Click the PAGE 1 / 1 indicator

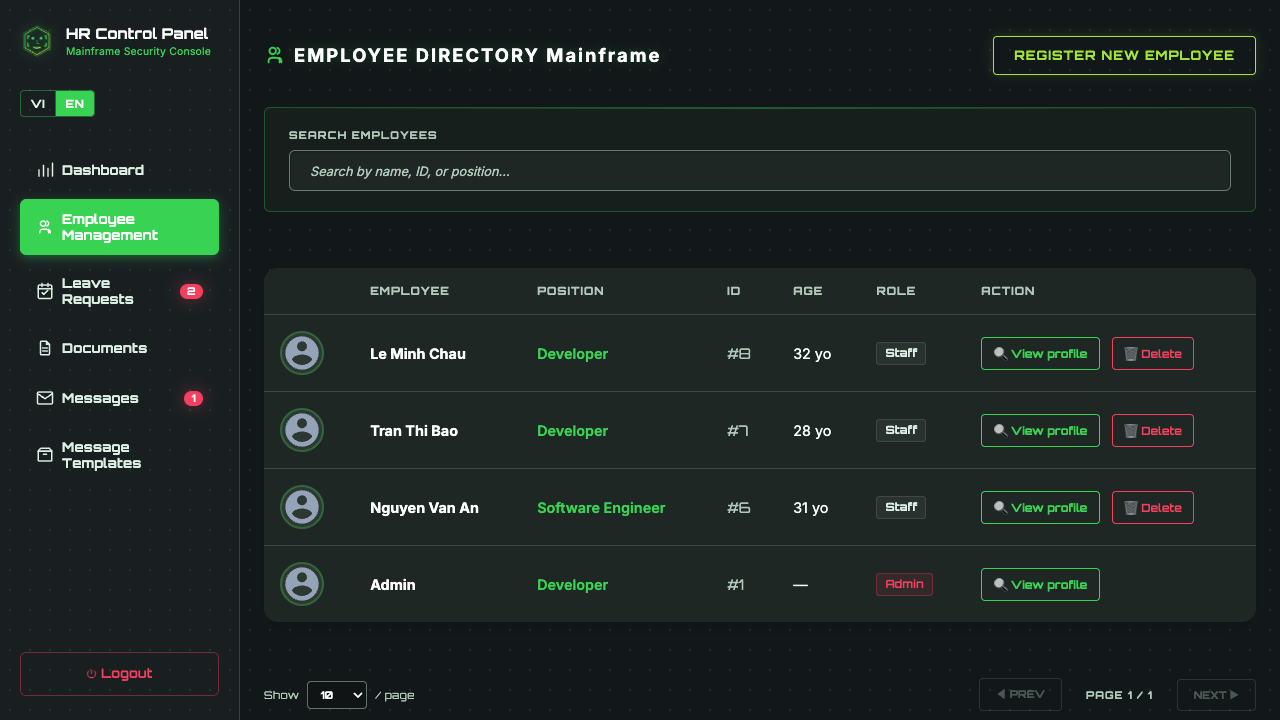tap(1119, 694)
